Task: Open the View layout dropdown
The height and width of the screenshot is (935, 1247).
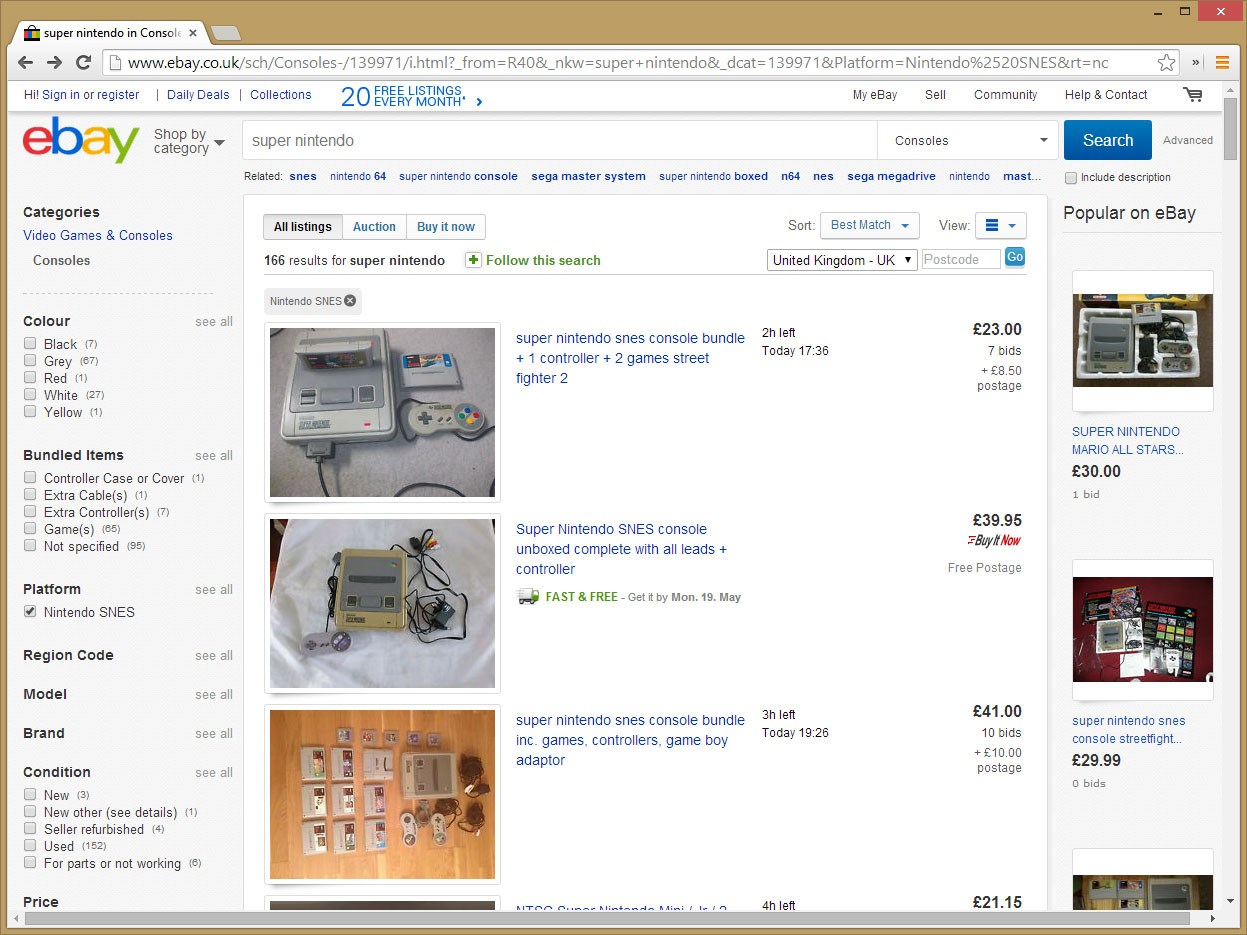Action: coord(1000,225)
